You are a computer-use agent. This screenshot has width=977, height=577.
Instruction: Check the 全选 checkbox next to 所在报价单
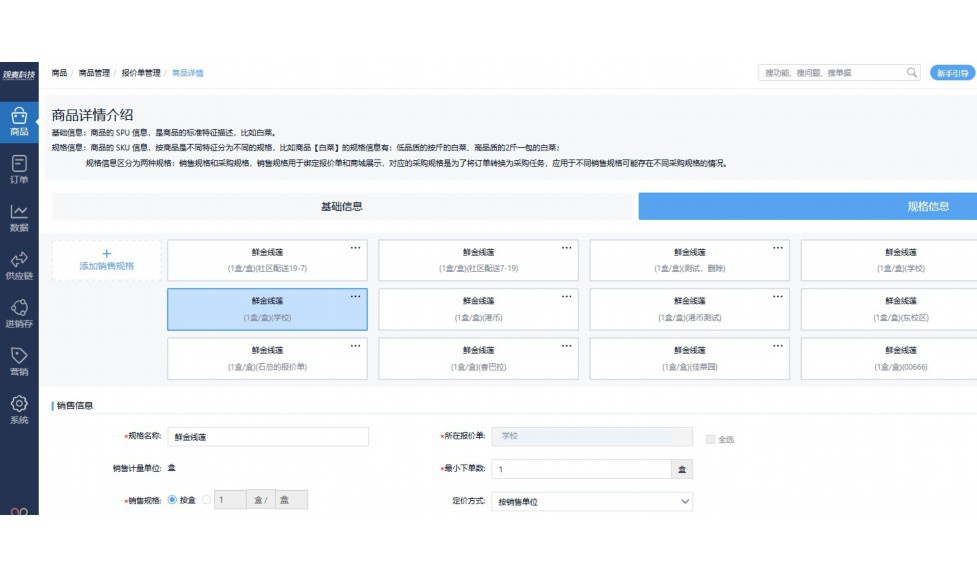[710, 437]
